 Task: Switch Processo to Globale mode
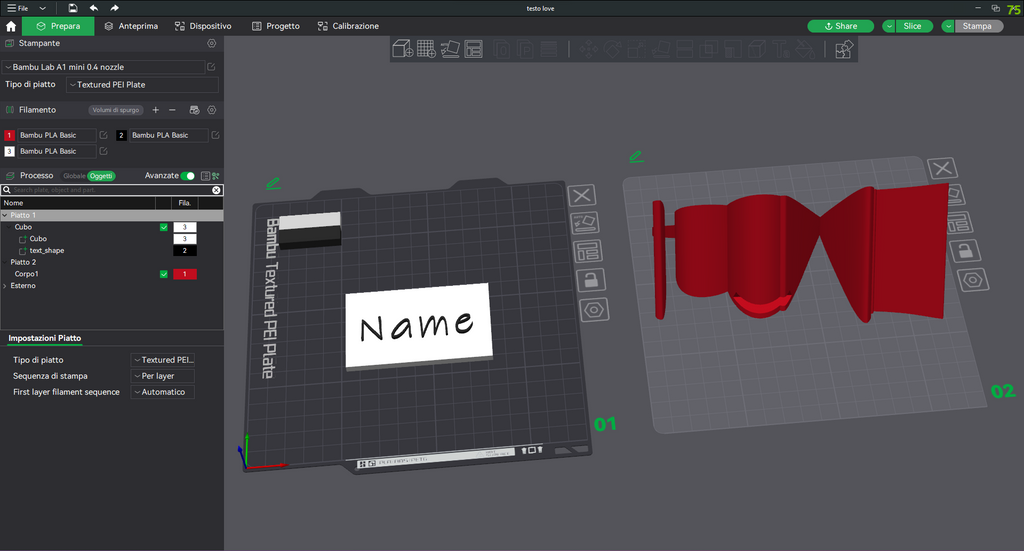tap(74, 176)
